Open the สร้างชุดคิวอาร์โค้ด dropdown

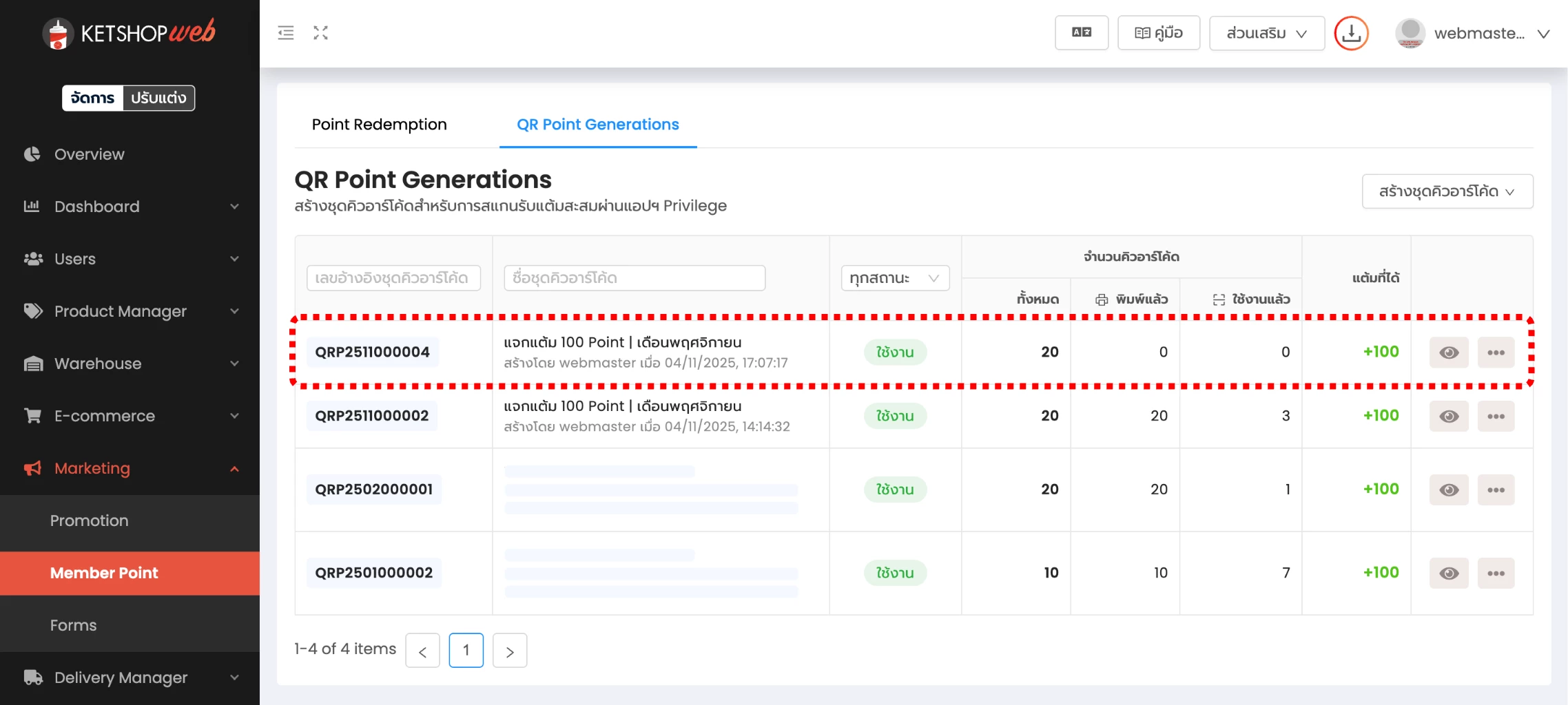point(1447,191)
